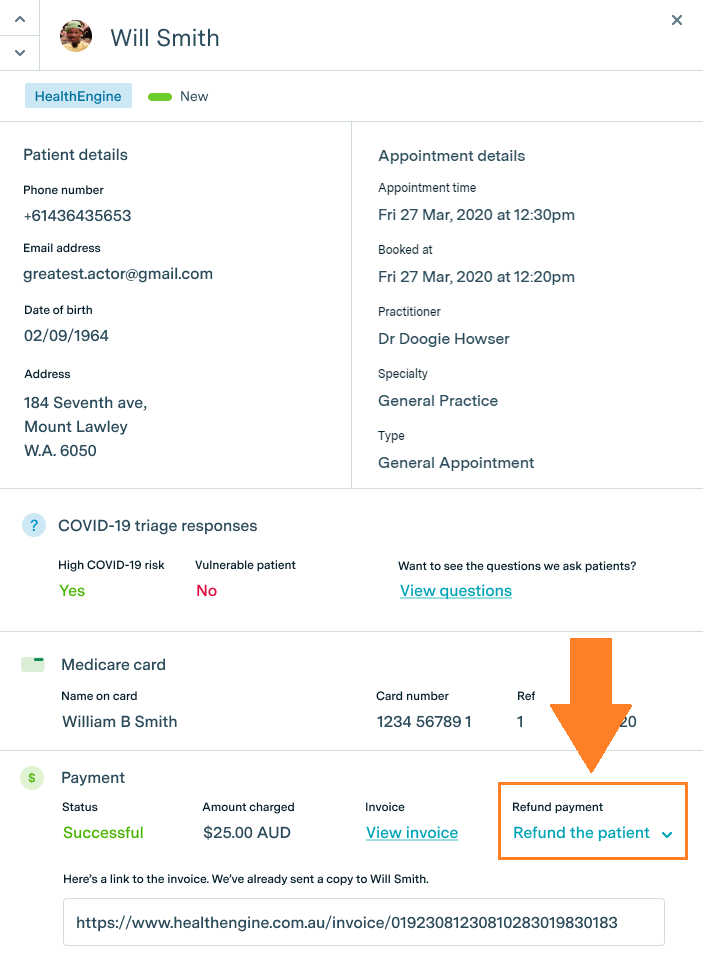
Task: Click the Medicare card icon
Action: (x=33, y=664)
